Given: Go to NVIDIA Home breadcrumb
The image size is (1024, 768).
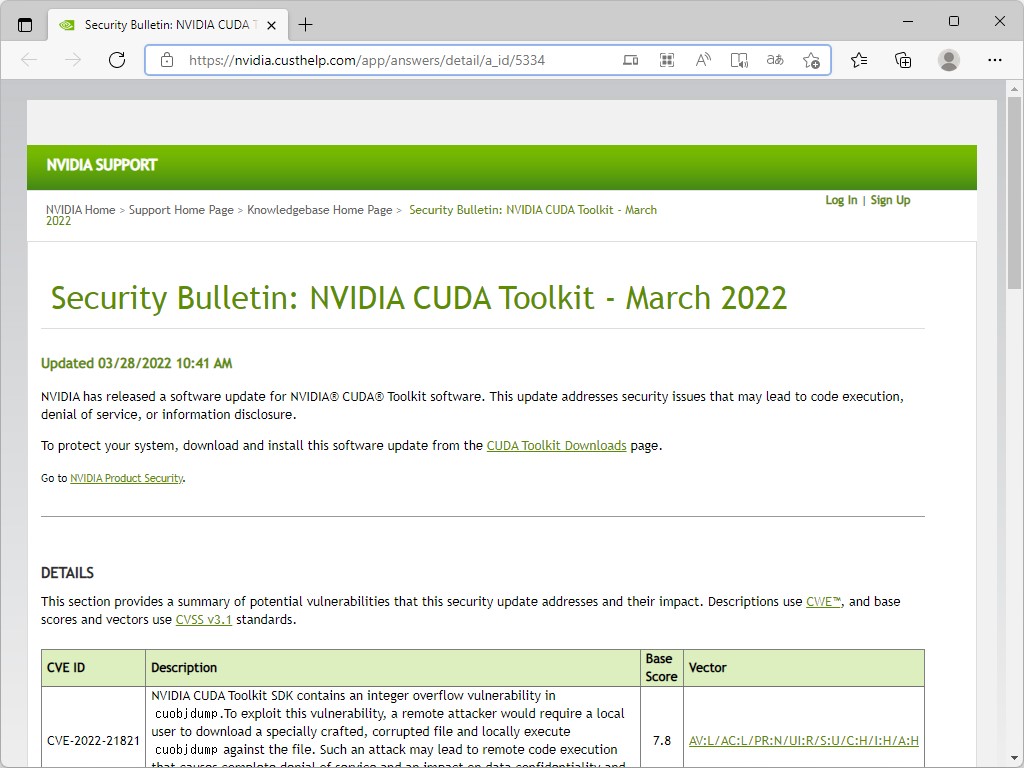Looking at the screenshot, I should tap(80, 210).
